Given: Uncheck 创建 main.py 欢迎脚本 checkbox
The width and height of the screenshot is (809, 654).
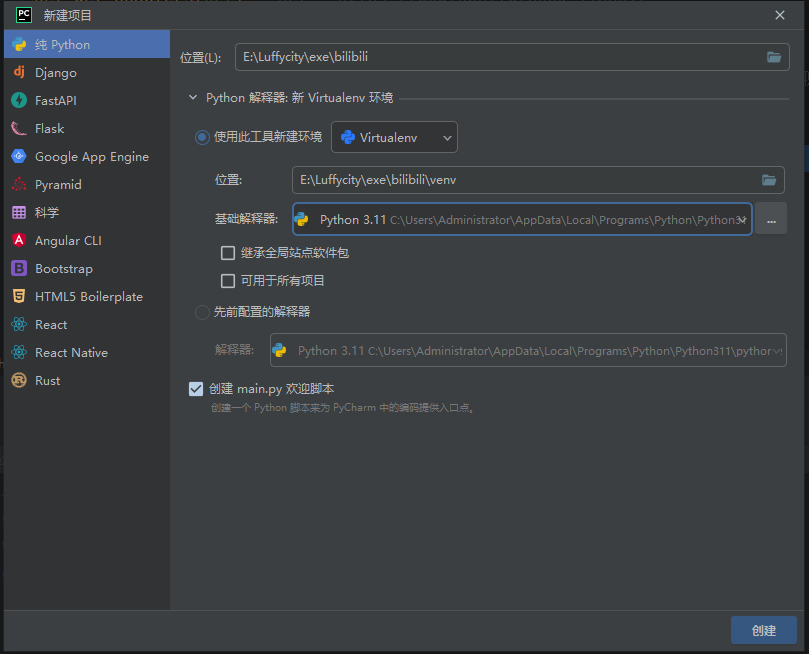Looking at the screenshot, I should [x=196, y=389].
